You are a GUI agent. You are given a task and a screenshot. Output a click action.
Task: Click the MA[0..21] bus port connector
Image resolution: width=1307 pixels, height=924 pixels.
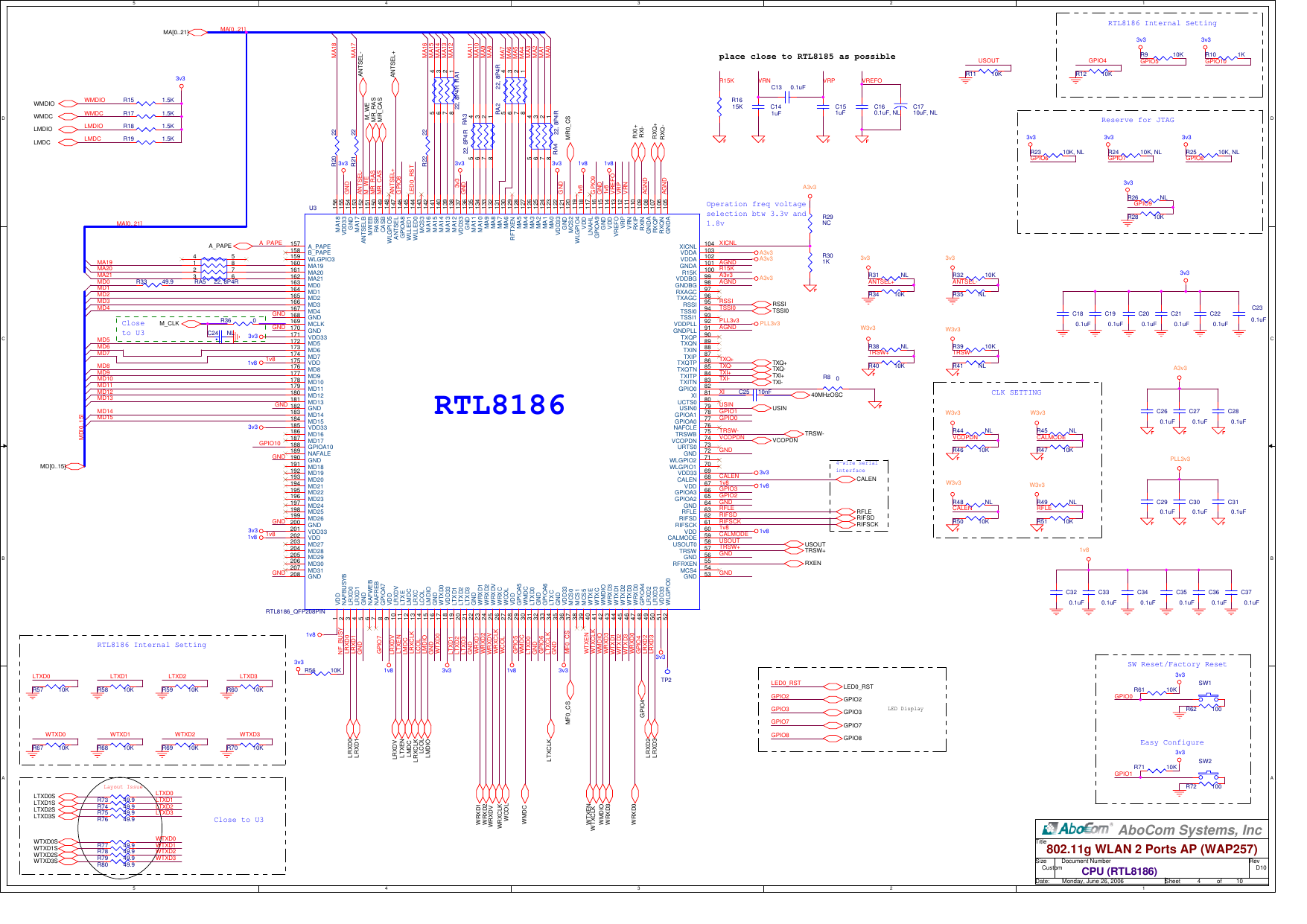(199, 32)
